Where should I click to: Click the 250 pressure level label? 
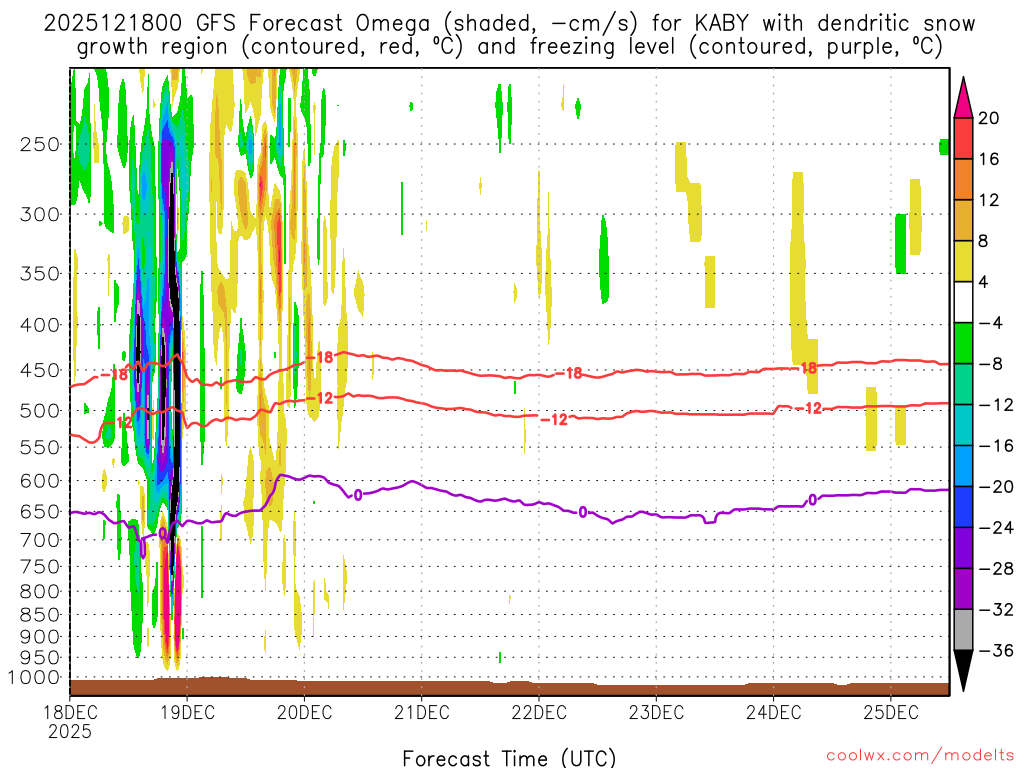(x=40, y=144)
